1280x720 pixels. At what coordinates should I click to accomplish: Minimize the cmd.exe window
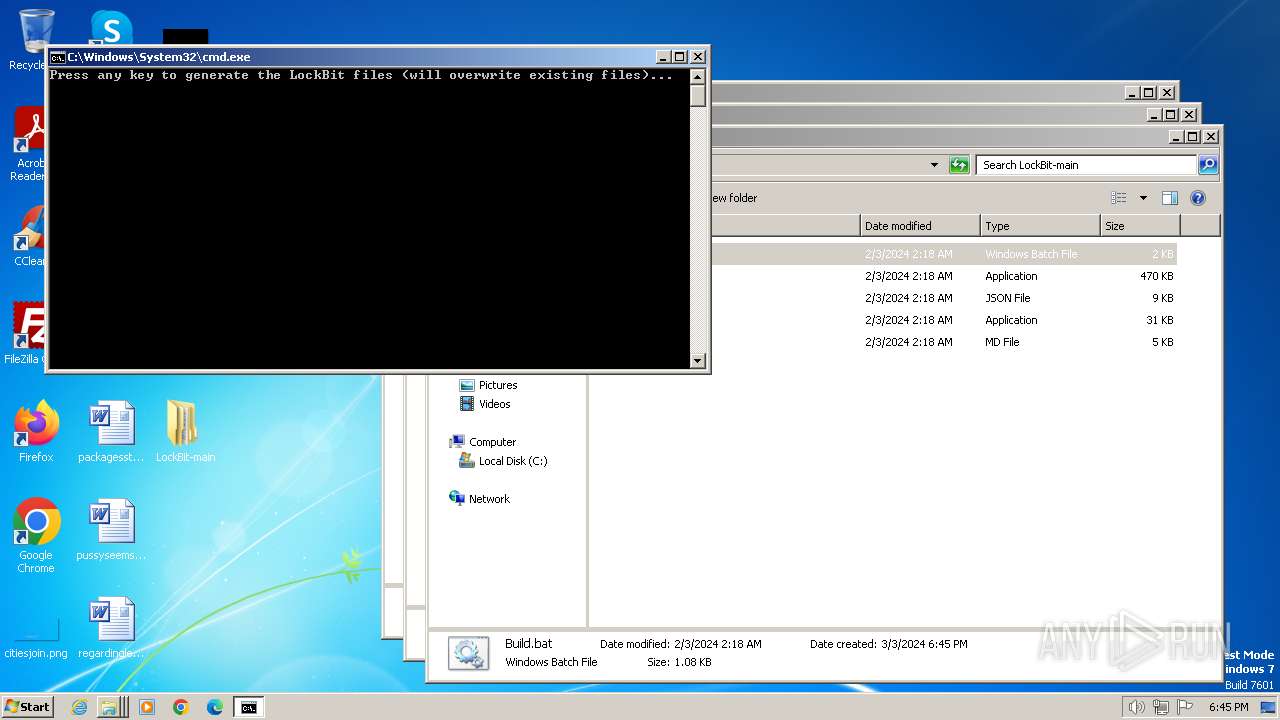point(662,57)
